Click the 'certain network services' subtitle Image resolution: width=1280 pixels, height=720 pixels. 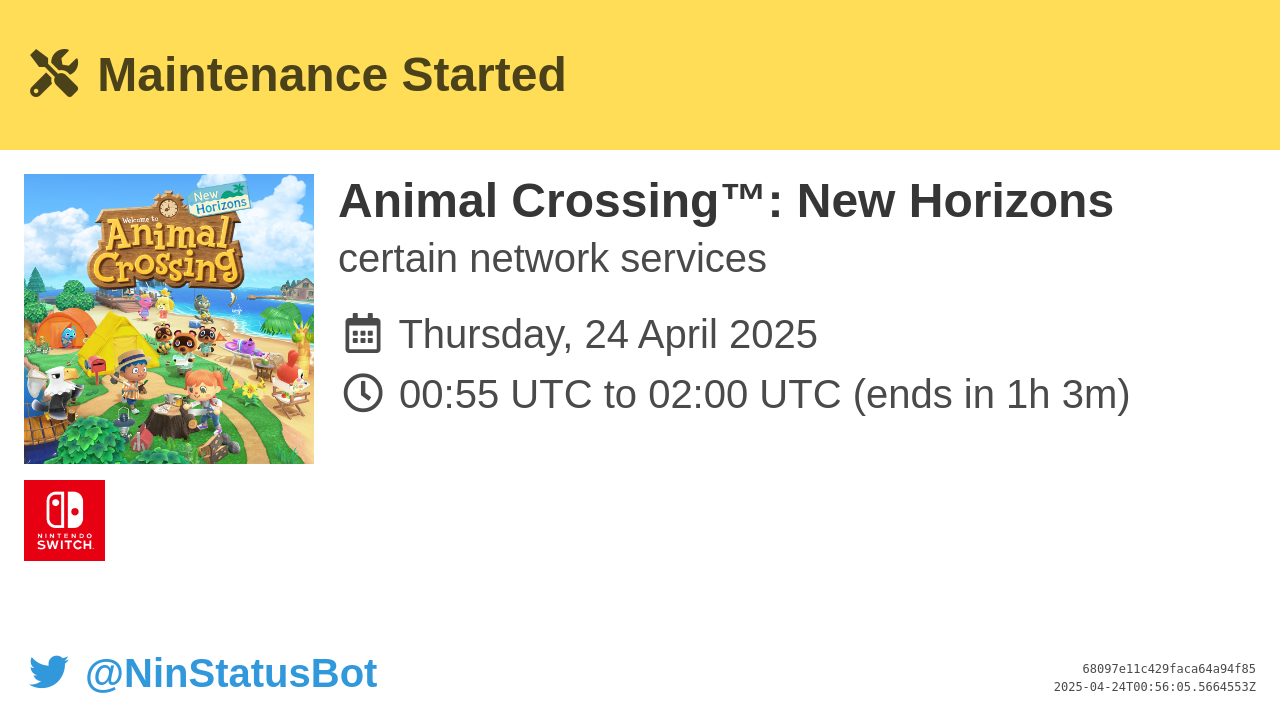pyautogui.click(x=552, y=259)
